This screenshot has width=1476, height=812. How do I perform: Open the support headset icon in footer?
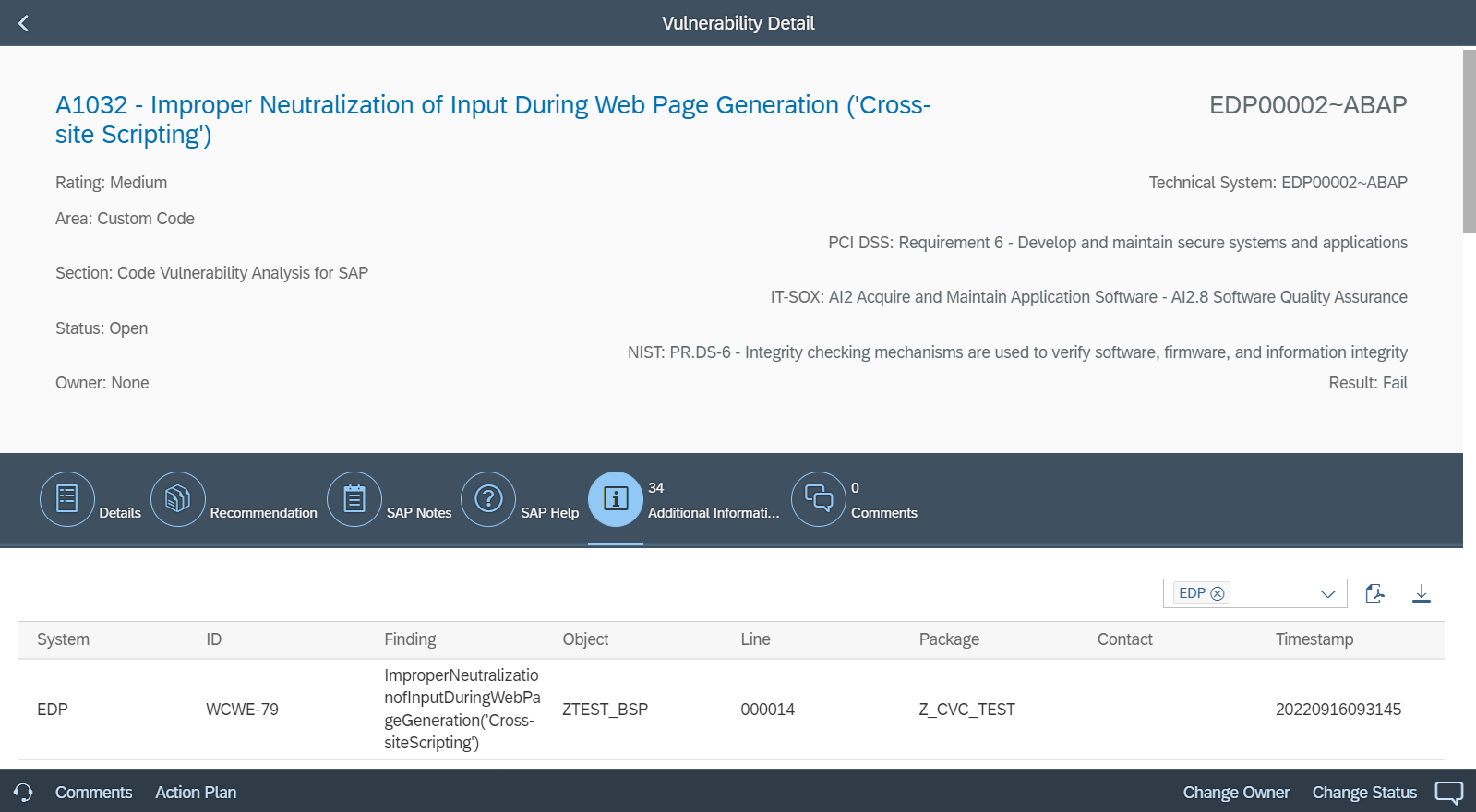pyautogui.click(x=23, y=793)
